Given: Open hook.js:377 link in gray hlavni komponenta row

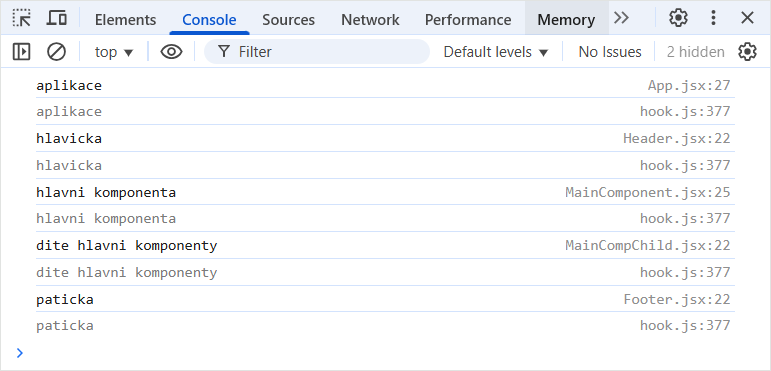Looking at the screenshot, I should 685,218.
